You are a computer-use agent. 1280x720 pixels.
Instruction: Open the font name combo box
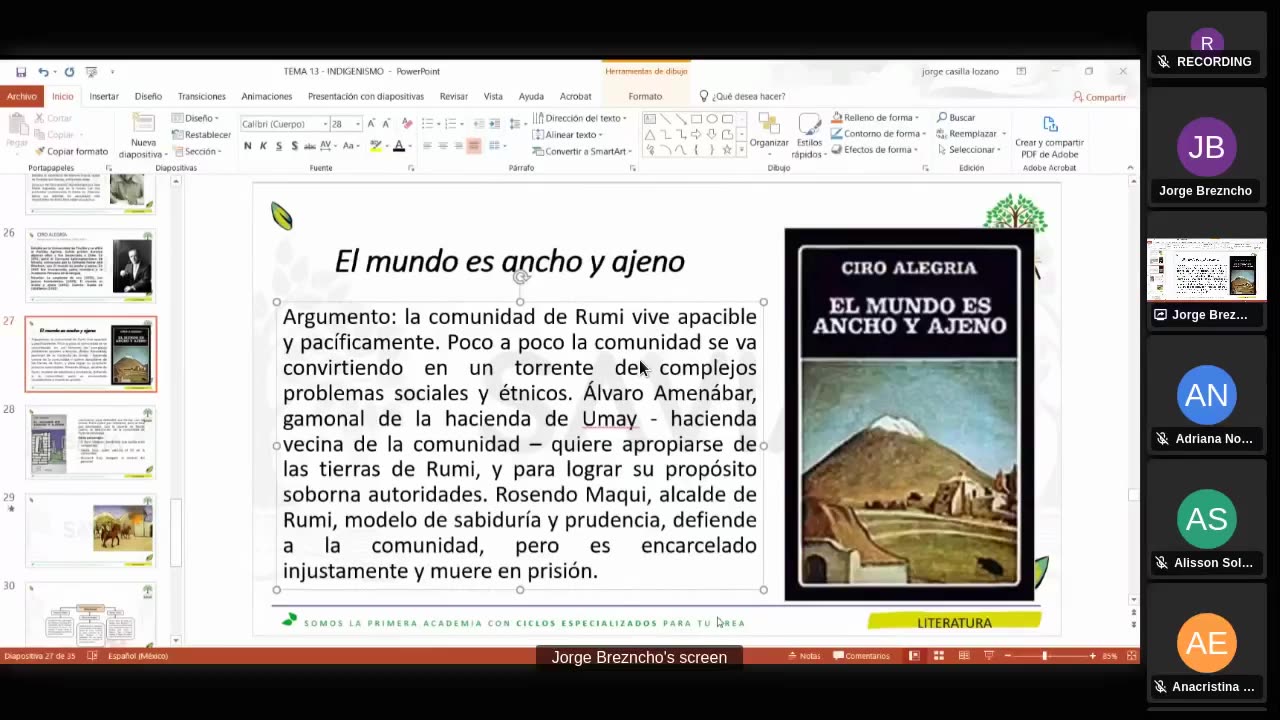tap(284, 124)
